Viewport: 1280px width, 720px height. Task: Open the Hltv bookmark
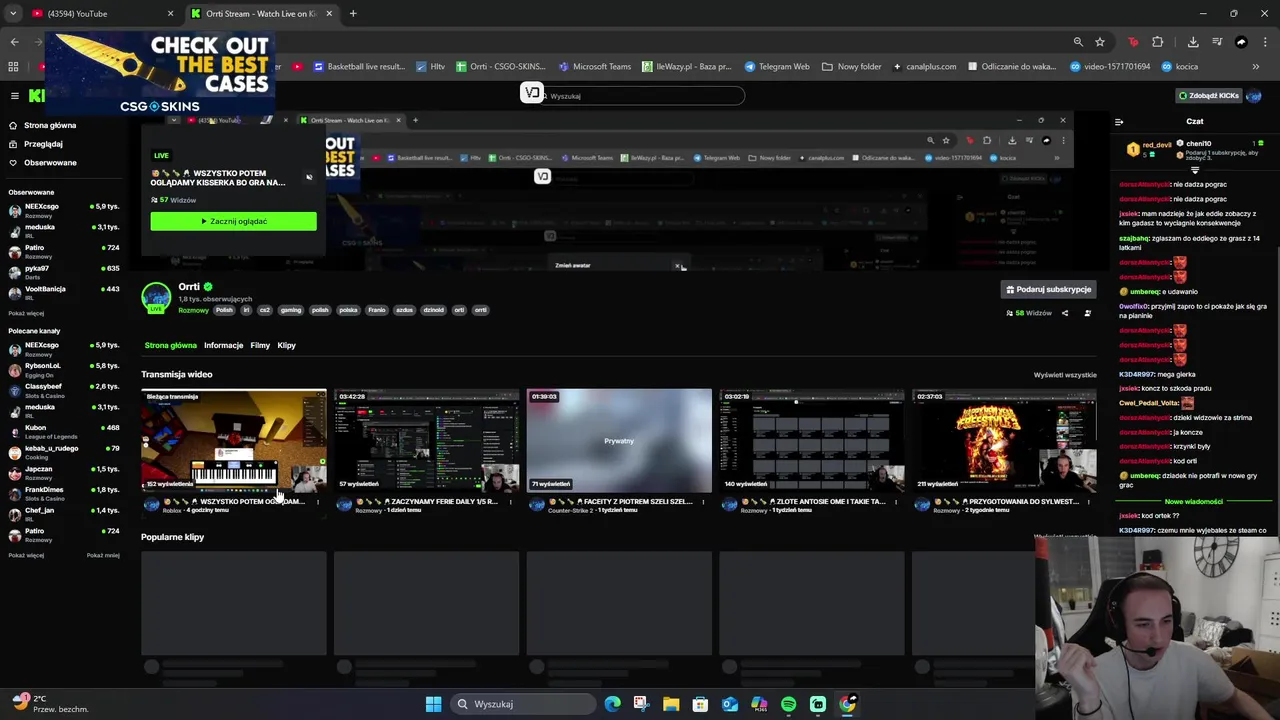pyautogui.click(x=431, y=67)
